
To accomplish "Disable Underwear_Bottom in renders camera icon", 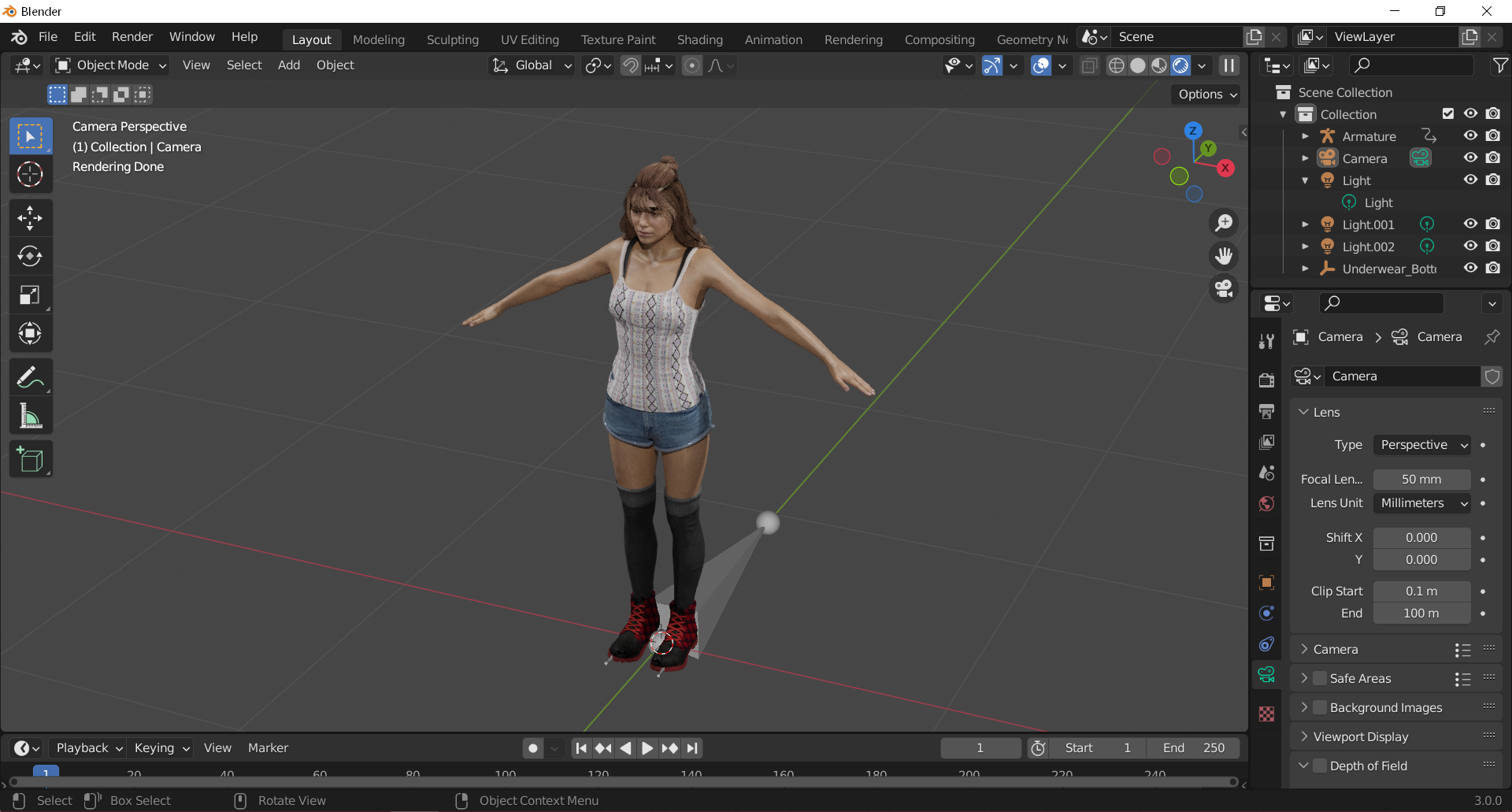I will tap(1492, 268).
